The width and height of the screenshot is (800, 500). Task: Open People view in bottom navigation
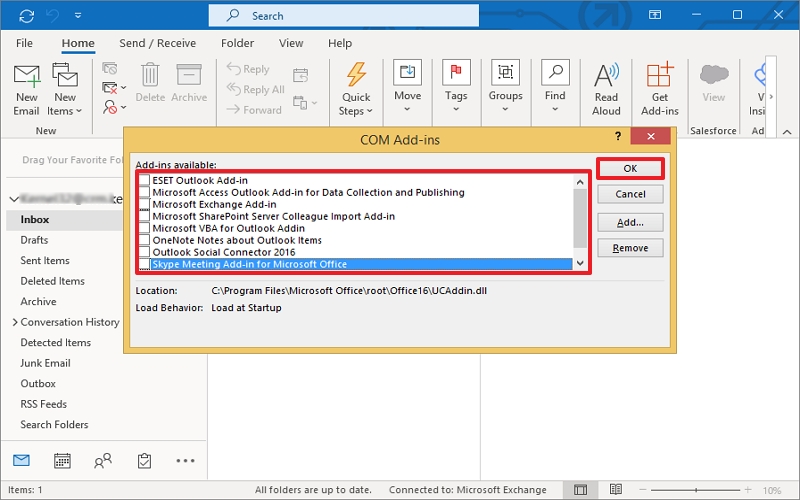103,461
